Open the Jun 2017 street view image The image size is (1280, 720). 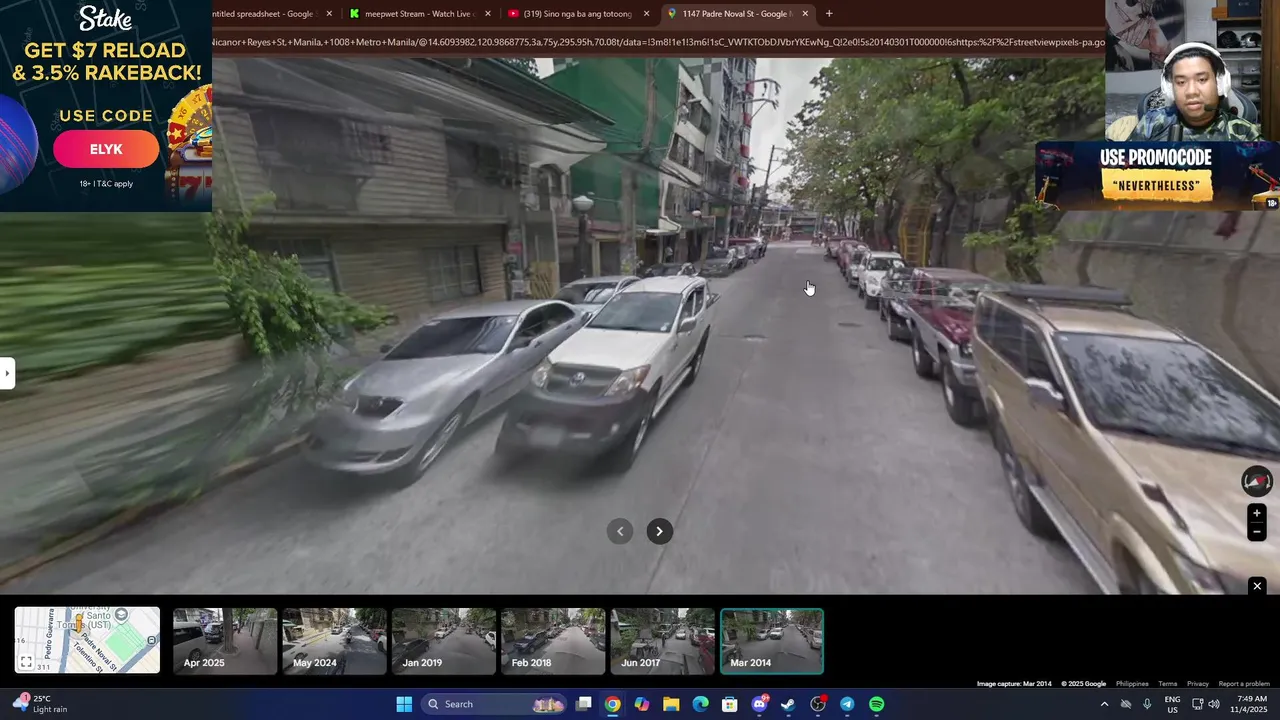(662, 641)
